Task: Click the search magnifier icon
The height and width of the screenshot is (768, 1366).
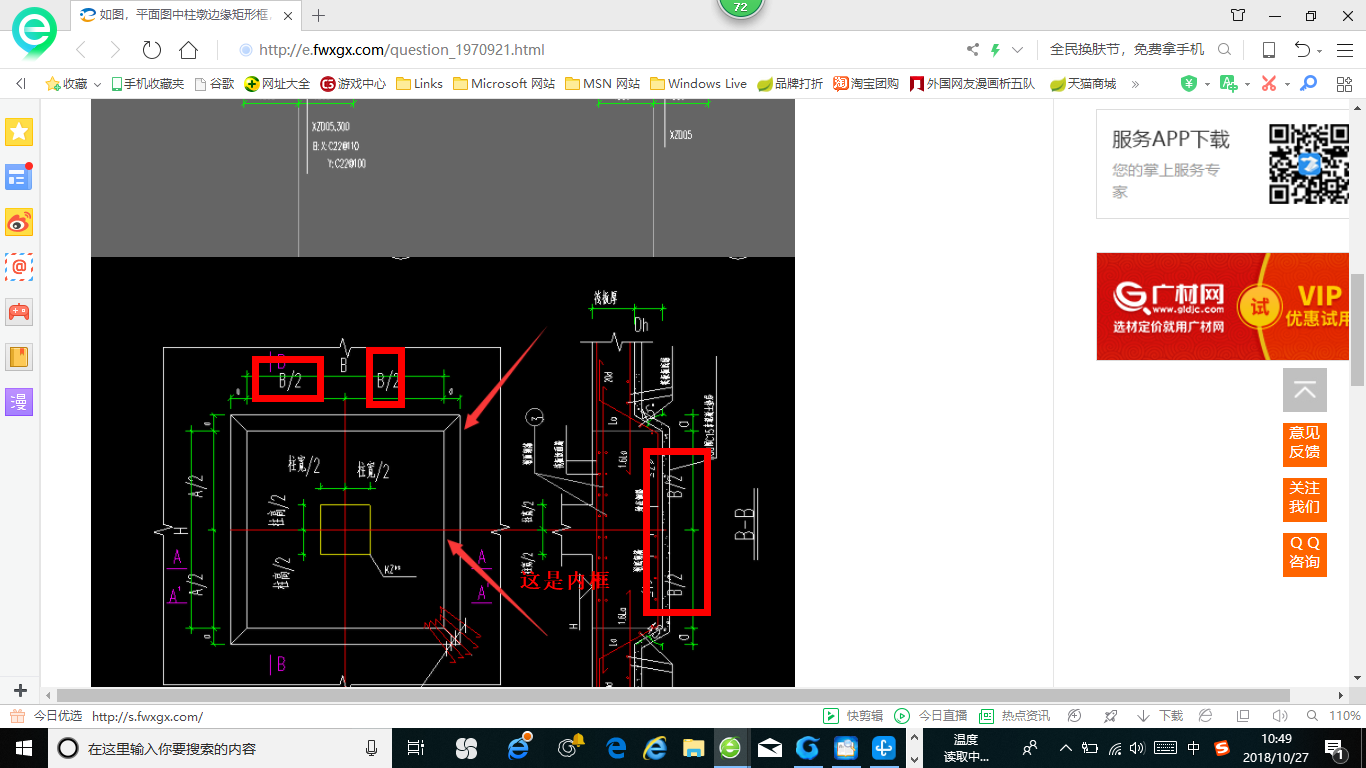Action: tap(1224, 49)
